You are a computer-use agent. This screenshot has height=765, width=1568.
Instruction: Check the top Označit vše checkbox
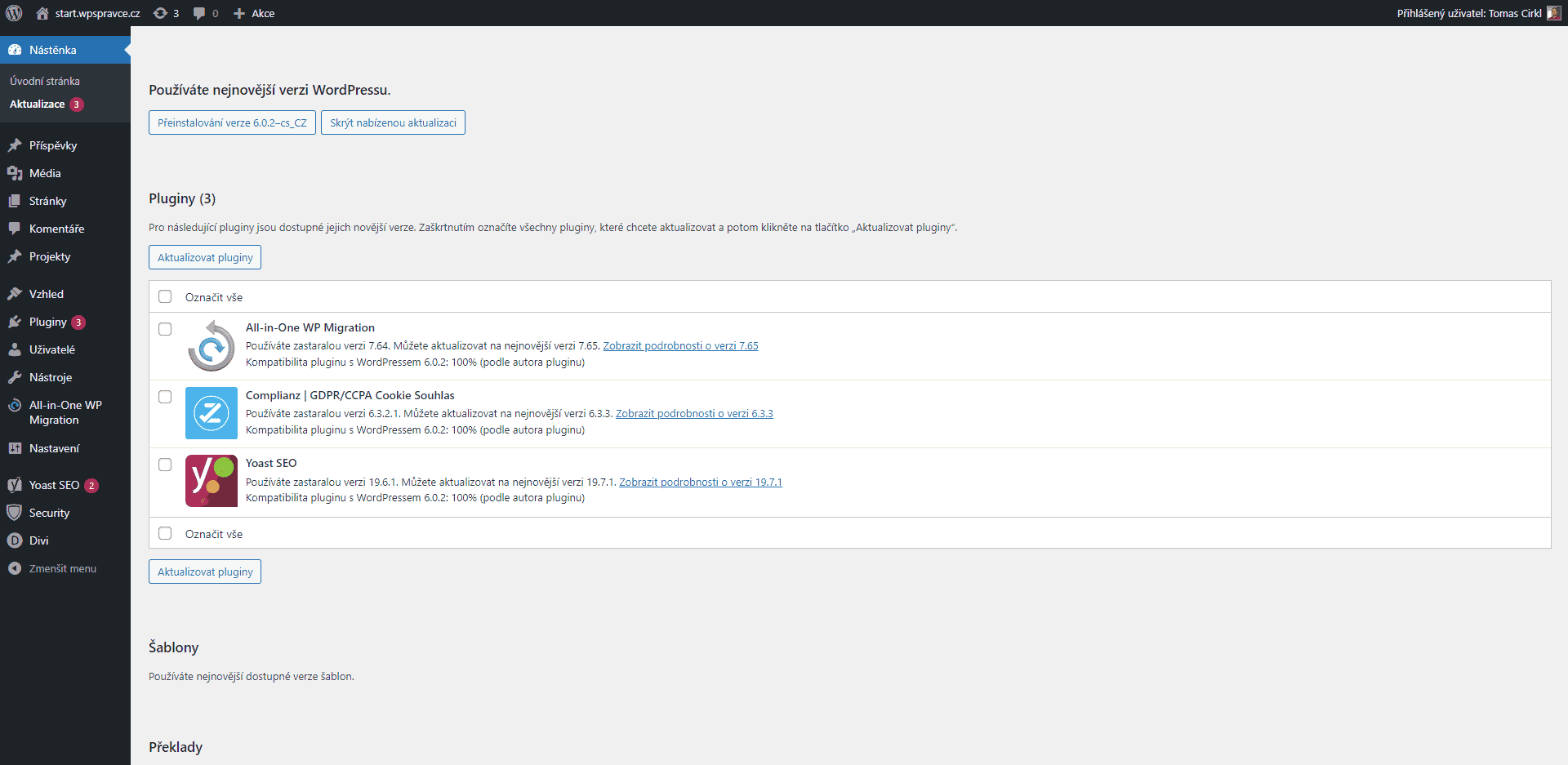pyautogui.click(x=165, y=296)
